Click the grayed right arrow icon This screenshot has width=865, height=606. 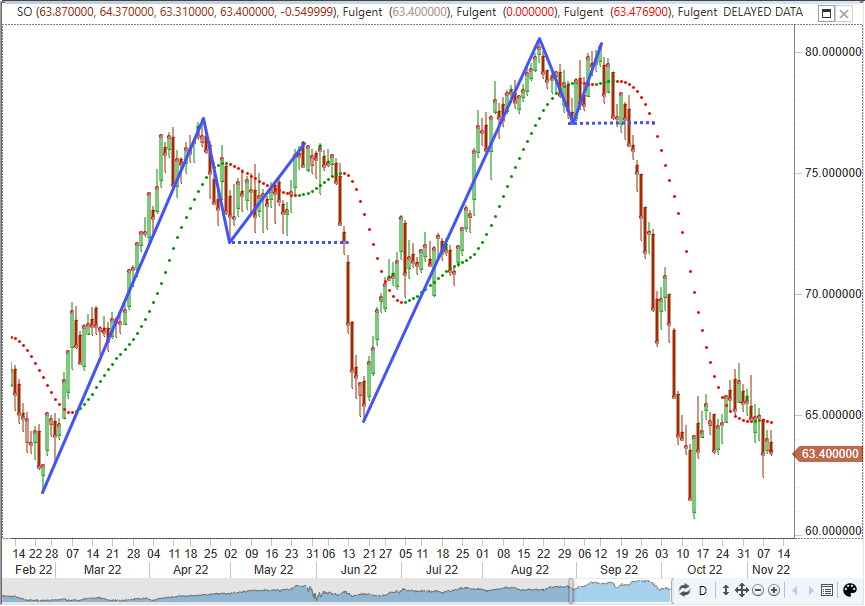point(811,591)
